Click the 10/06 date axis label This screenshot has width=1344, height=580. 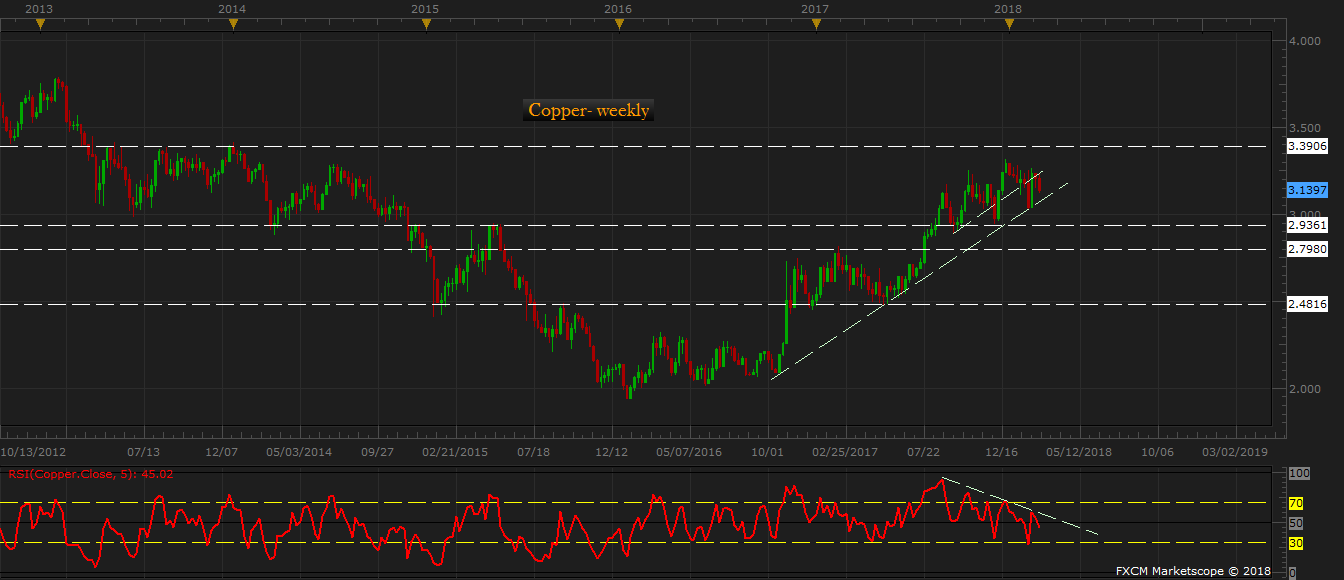1157,452
